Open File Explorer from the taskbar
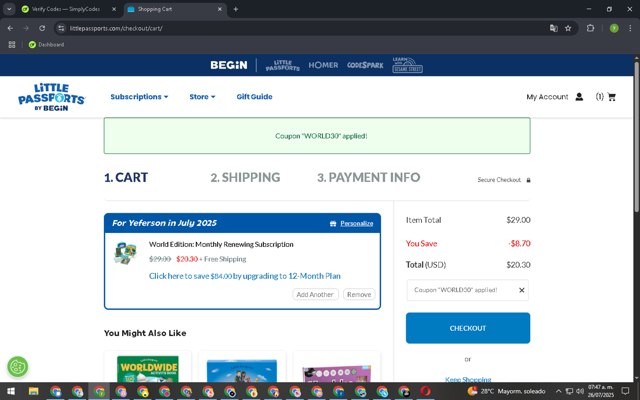 (33, 391)
